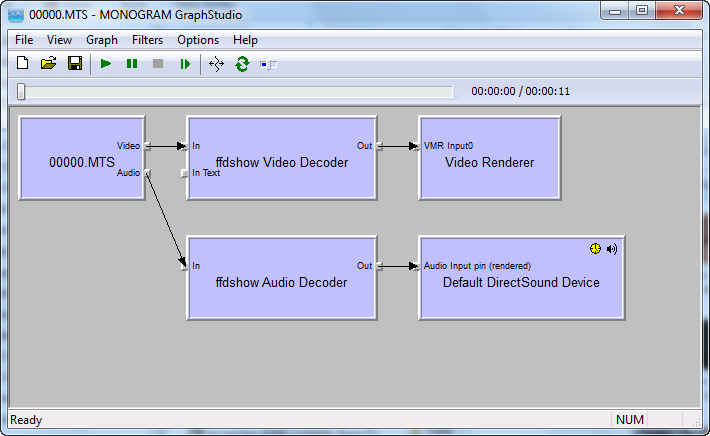The image size is (710, 436).
Task: Click the Ready status bar text
Action: pyautogui.click(x=26, y=420)
